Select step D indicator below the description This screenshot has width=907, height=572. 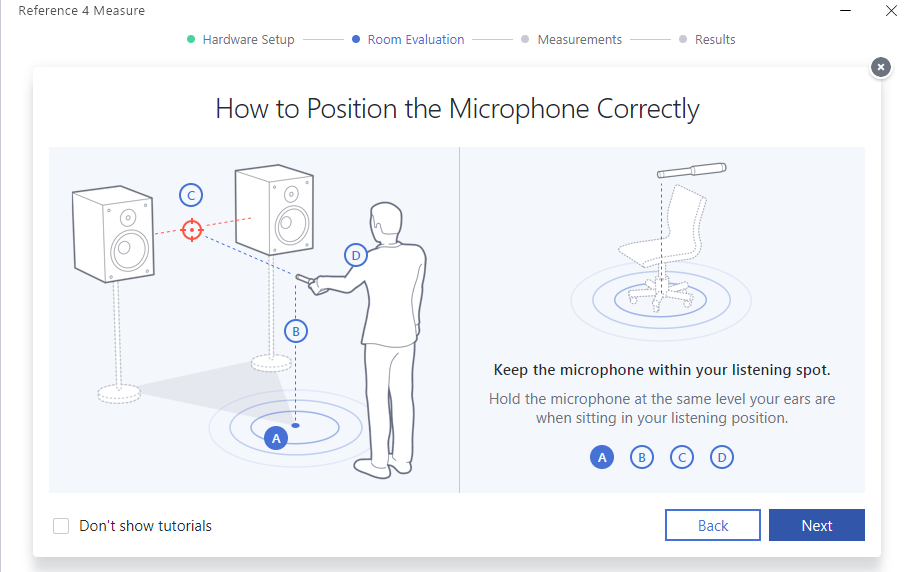click(x=721, y=457)
